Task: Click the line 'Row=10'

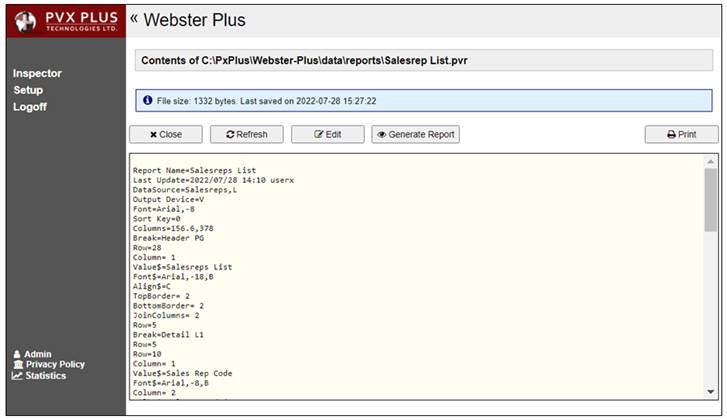Action: pos(147,354)
